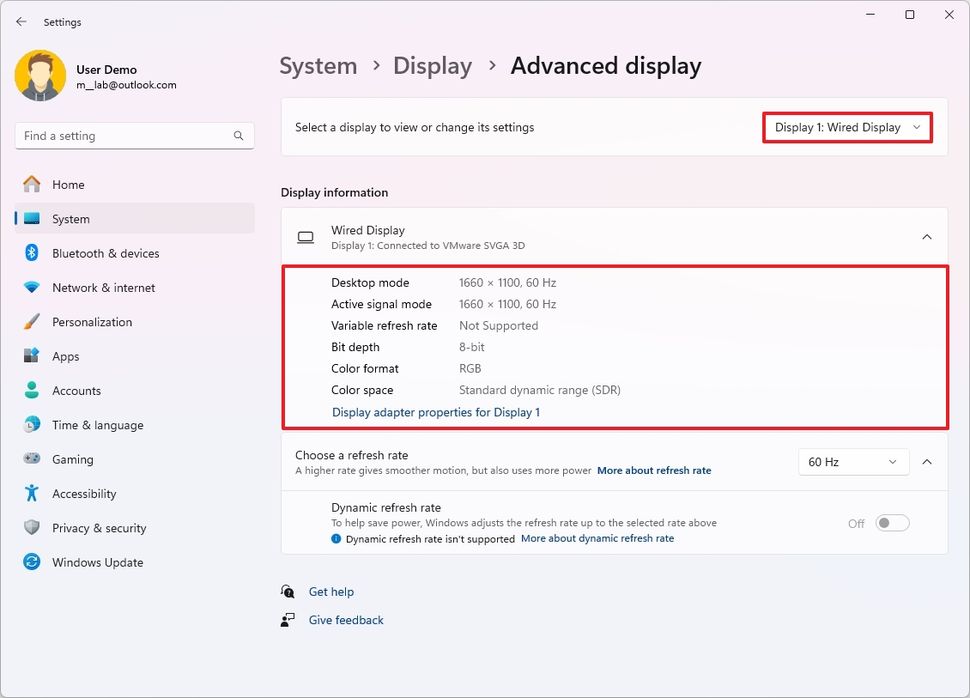Collapse the Wired Display information section
Viewport: 970px width, 698px height.
pyautogui.click(x=925, y=237)
